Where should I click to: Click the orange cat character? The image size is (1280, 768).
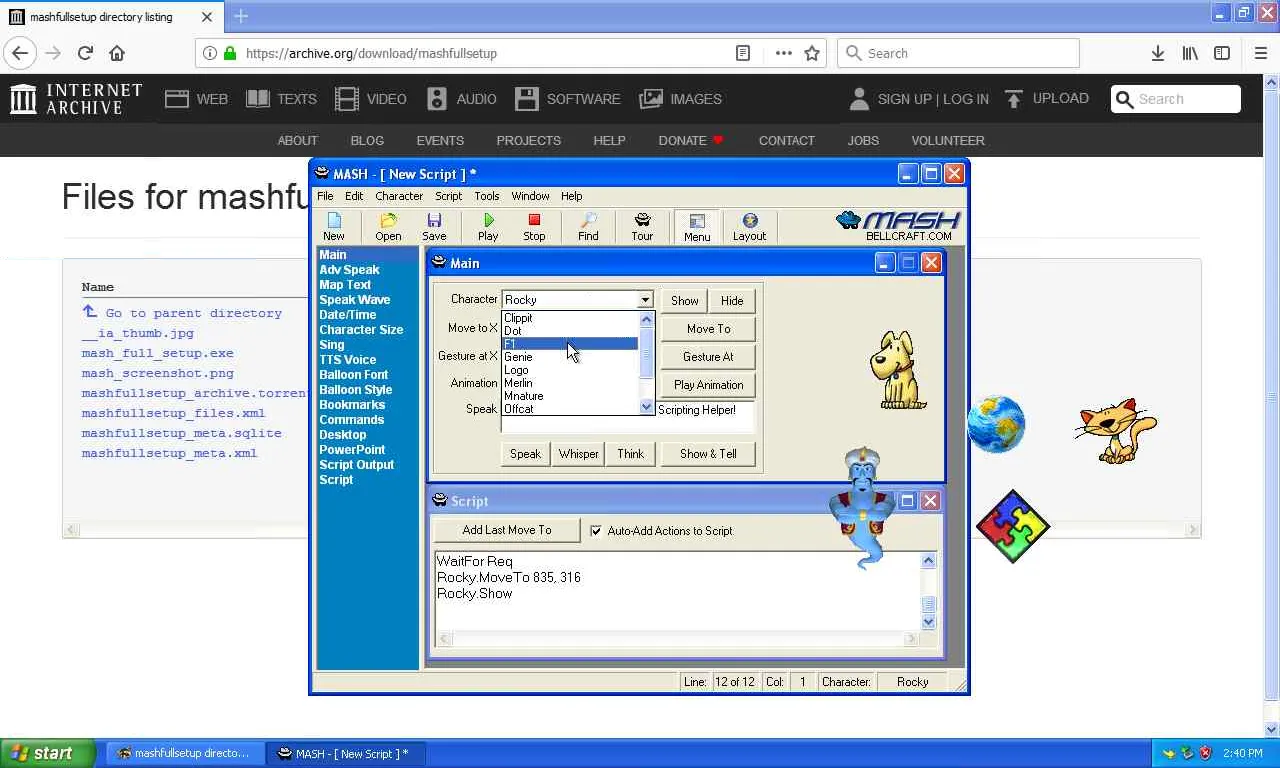tap(1116, 430)
